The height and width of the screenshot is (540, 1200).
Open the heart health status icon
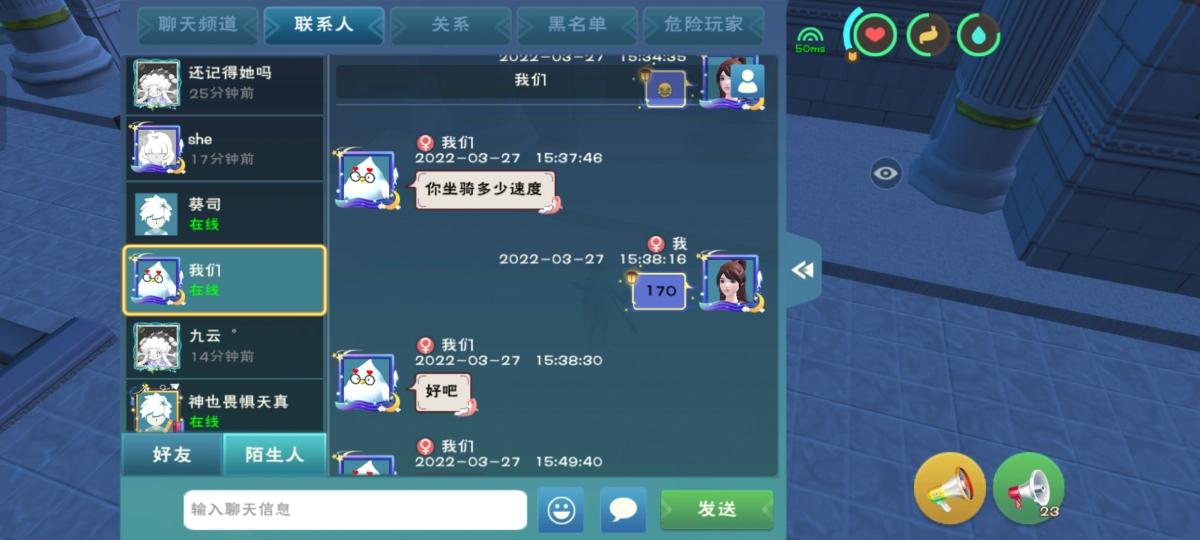[x=875, y=35]
